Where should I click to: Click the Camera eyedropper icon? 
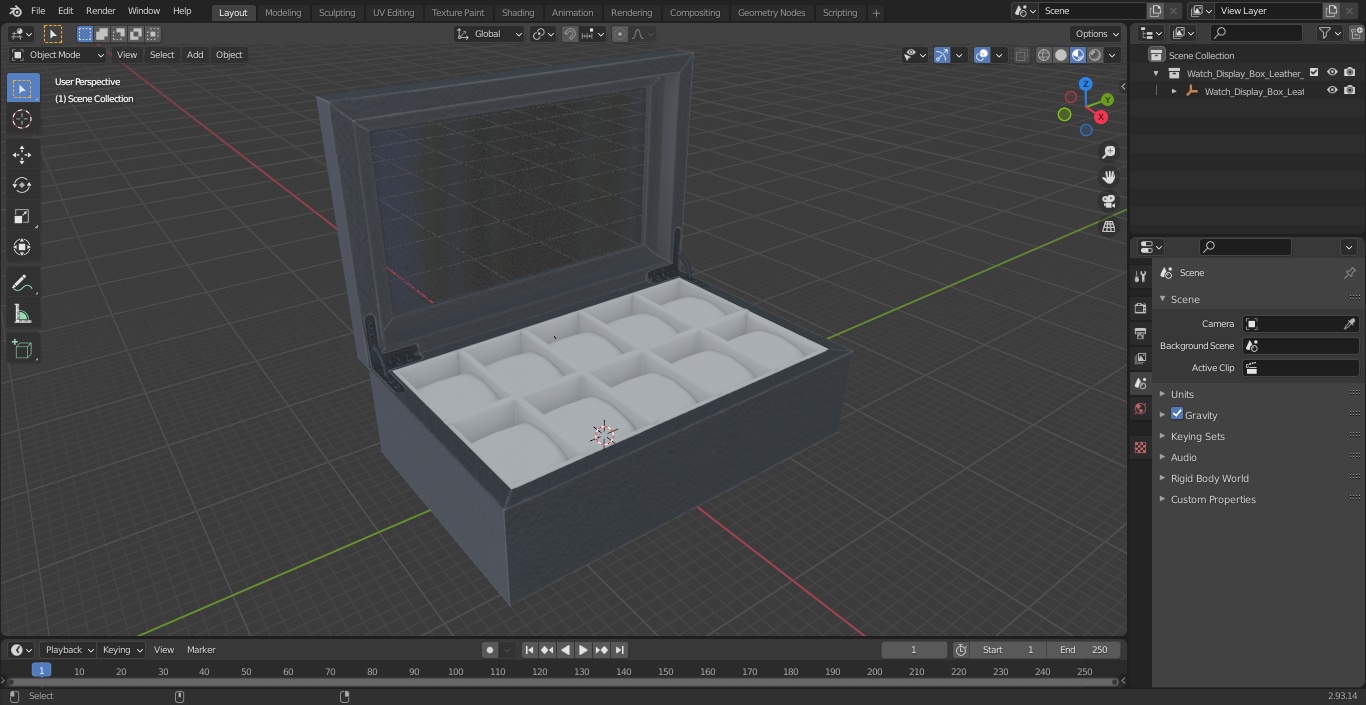point(1349,324)
